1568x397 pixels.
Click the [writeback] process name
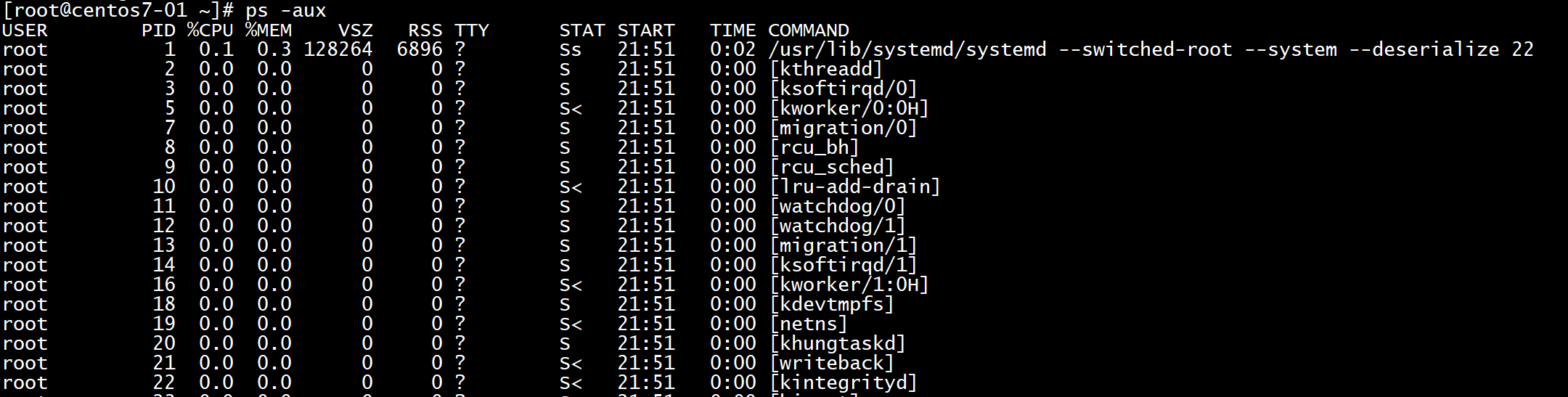coord(831,364)
